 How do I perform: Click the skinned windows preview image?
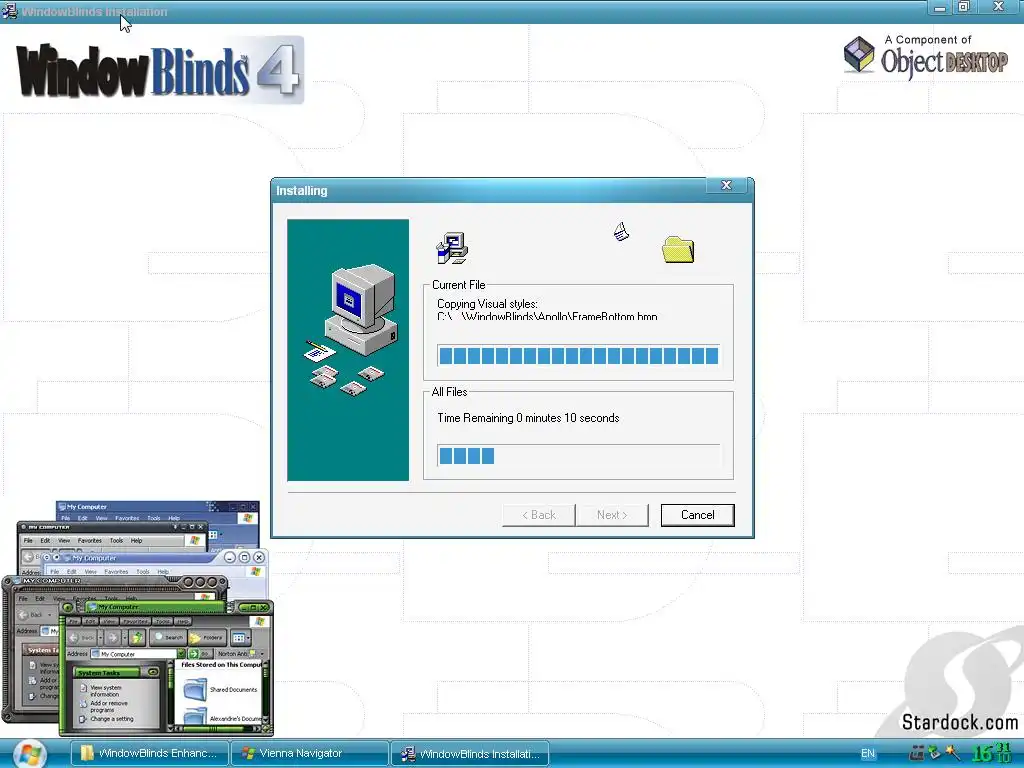[138, 618]
